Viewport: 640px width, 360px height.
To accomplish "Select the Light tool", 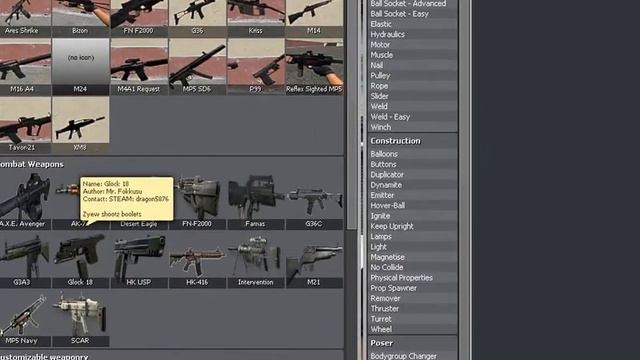I will tap(412, 247).
